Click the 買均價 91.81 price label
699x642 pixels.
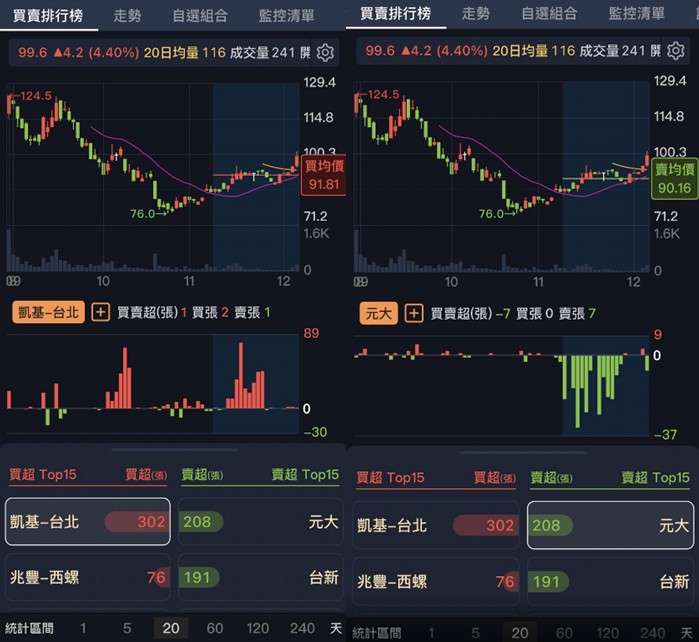point(324,175)
